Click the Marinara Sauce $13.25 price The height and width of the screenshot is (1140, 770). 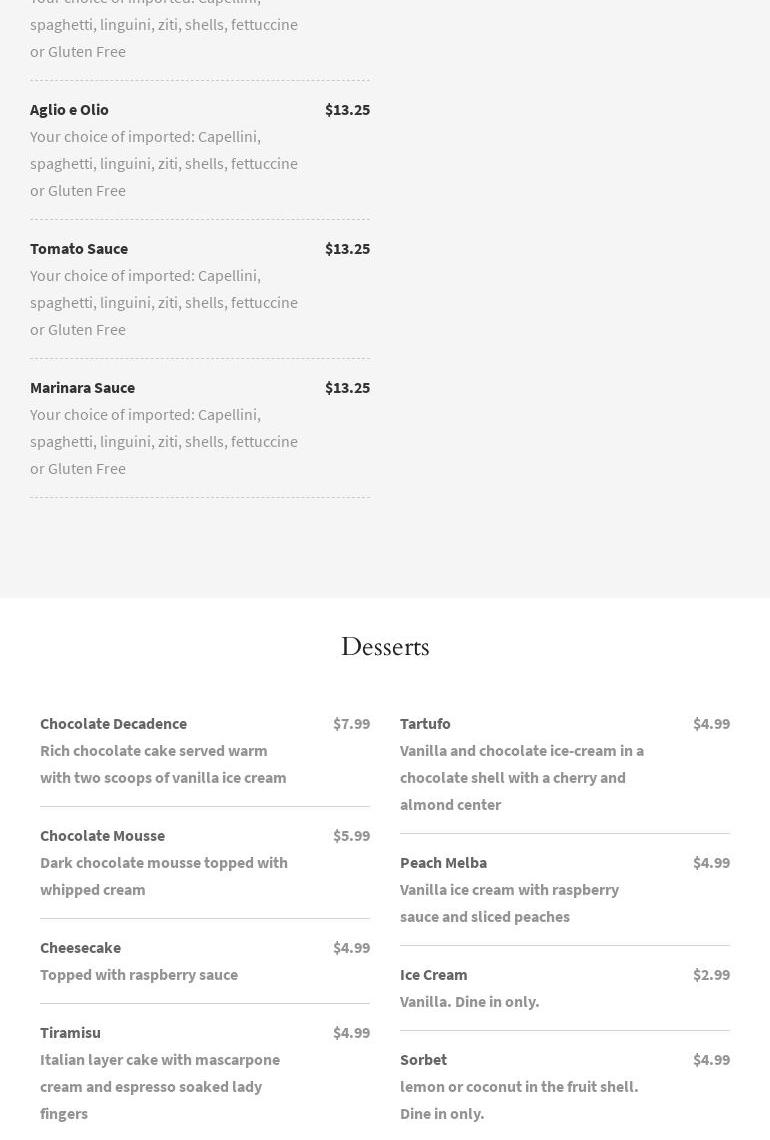(x=347, y=387)
